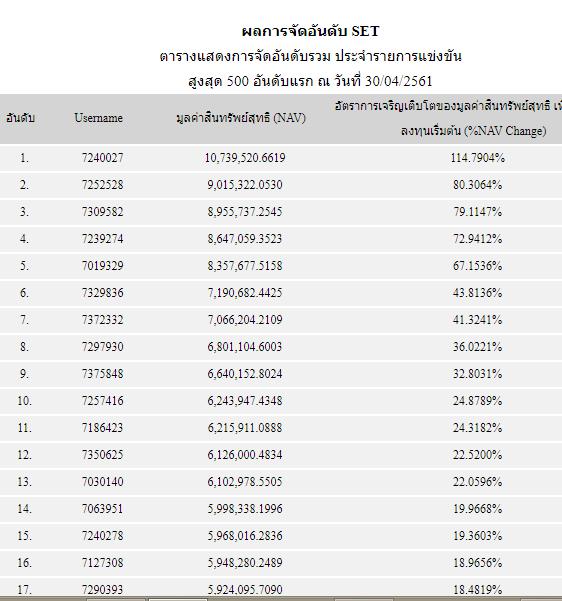Image resolution: width=562 pixels, height=601 pixels.
Task: Click NAV value 6,126,000.4834
Action: click(245, 455)
